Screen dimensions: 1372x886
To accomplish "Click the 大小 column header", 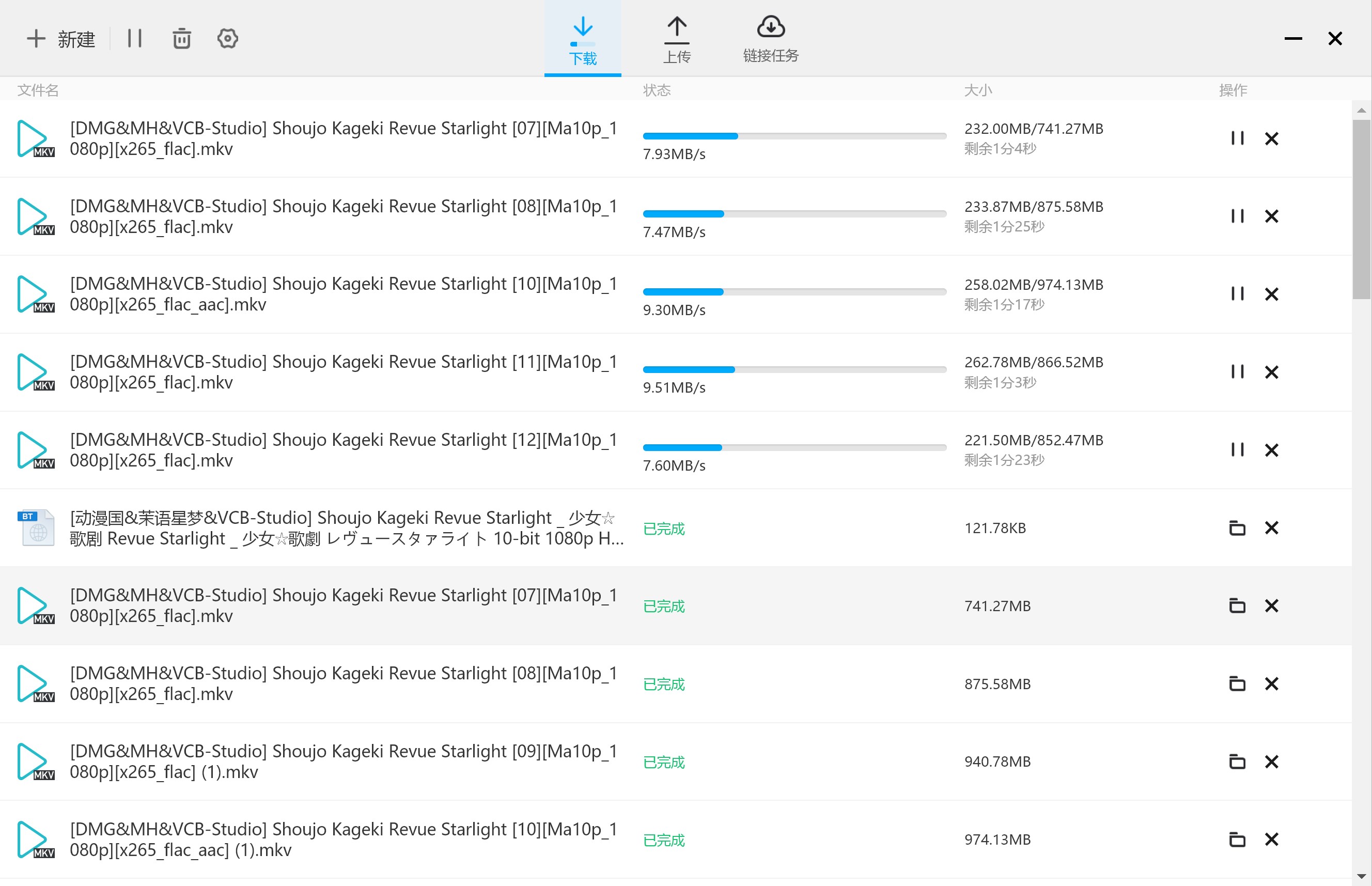I will click(978, 90).
